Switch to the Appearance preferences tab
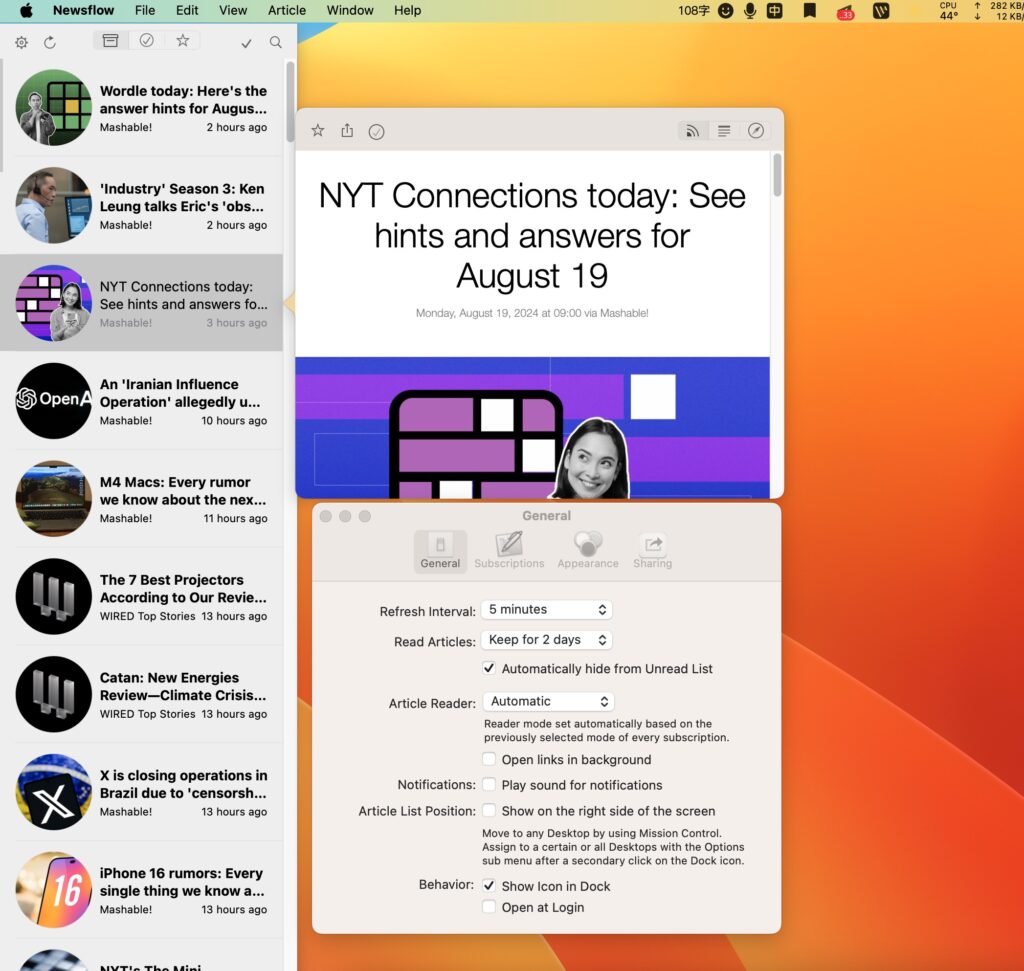Screen dimensions: 1024x971 pyautogui.click(x=587, y=550)
